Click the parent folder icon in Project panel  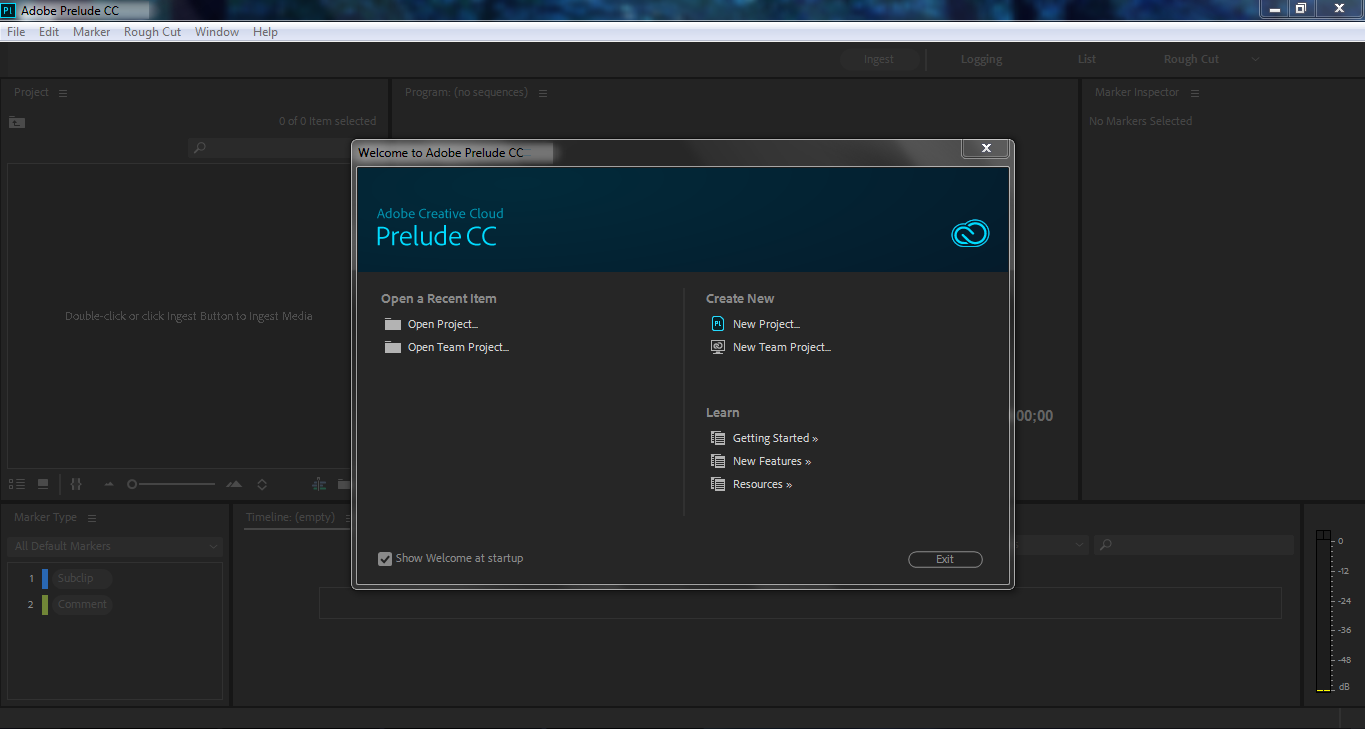point(17,122)
